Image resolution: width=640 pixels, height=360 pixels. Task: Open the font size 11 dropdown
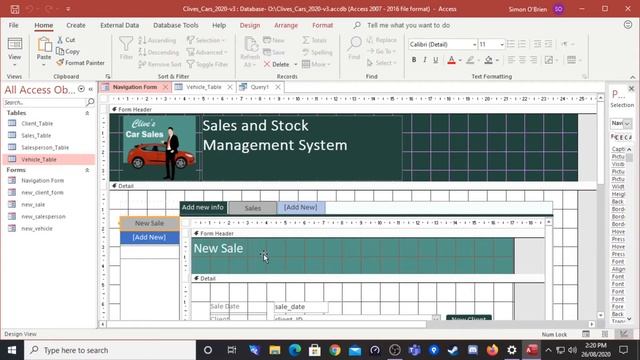(502, 44)
